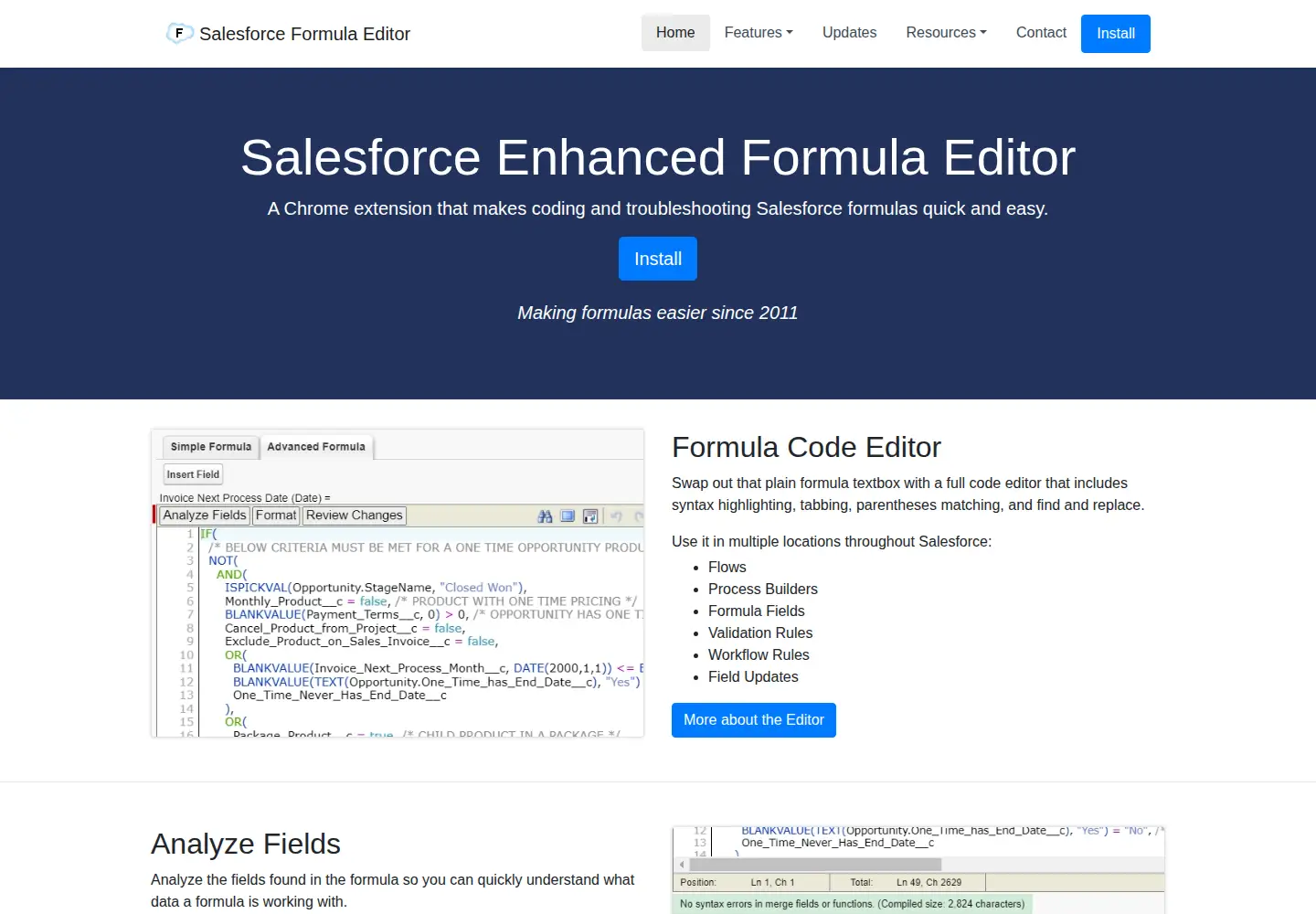Image resolution: width=1316 pixels, height=914 pixels.
Task: Click the ISPICKVAL code line in editor
Action: [376, 588]
